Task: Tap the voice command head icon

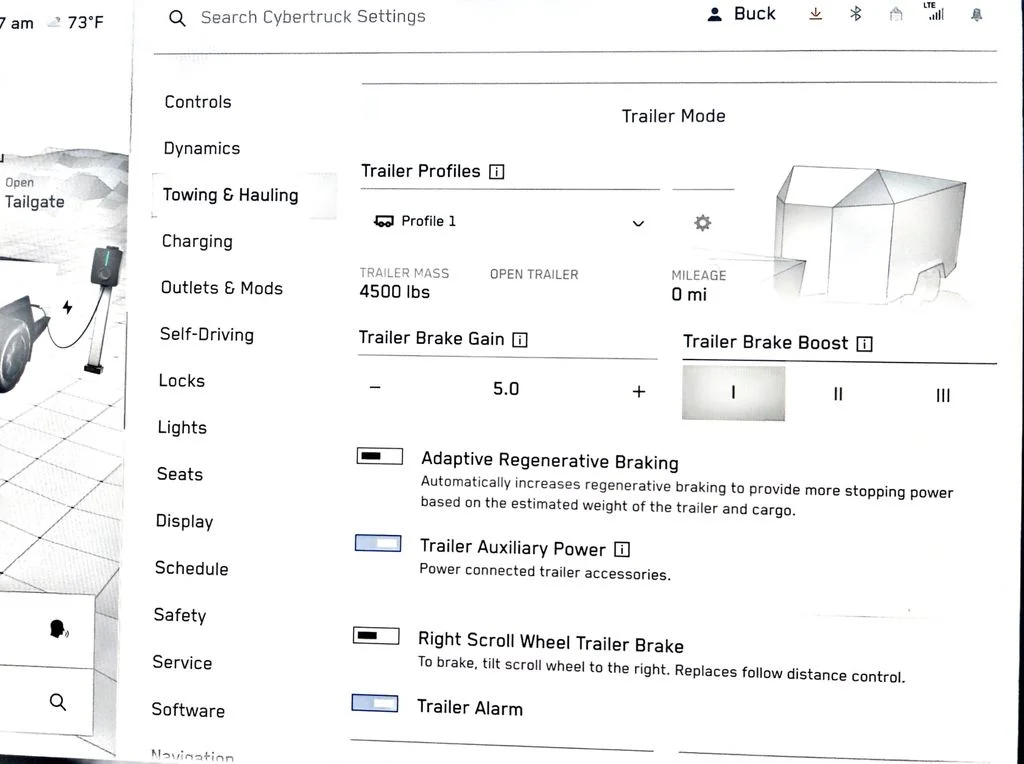Action: pyautogui.click(x=59, y=629)
